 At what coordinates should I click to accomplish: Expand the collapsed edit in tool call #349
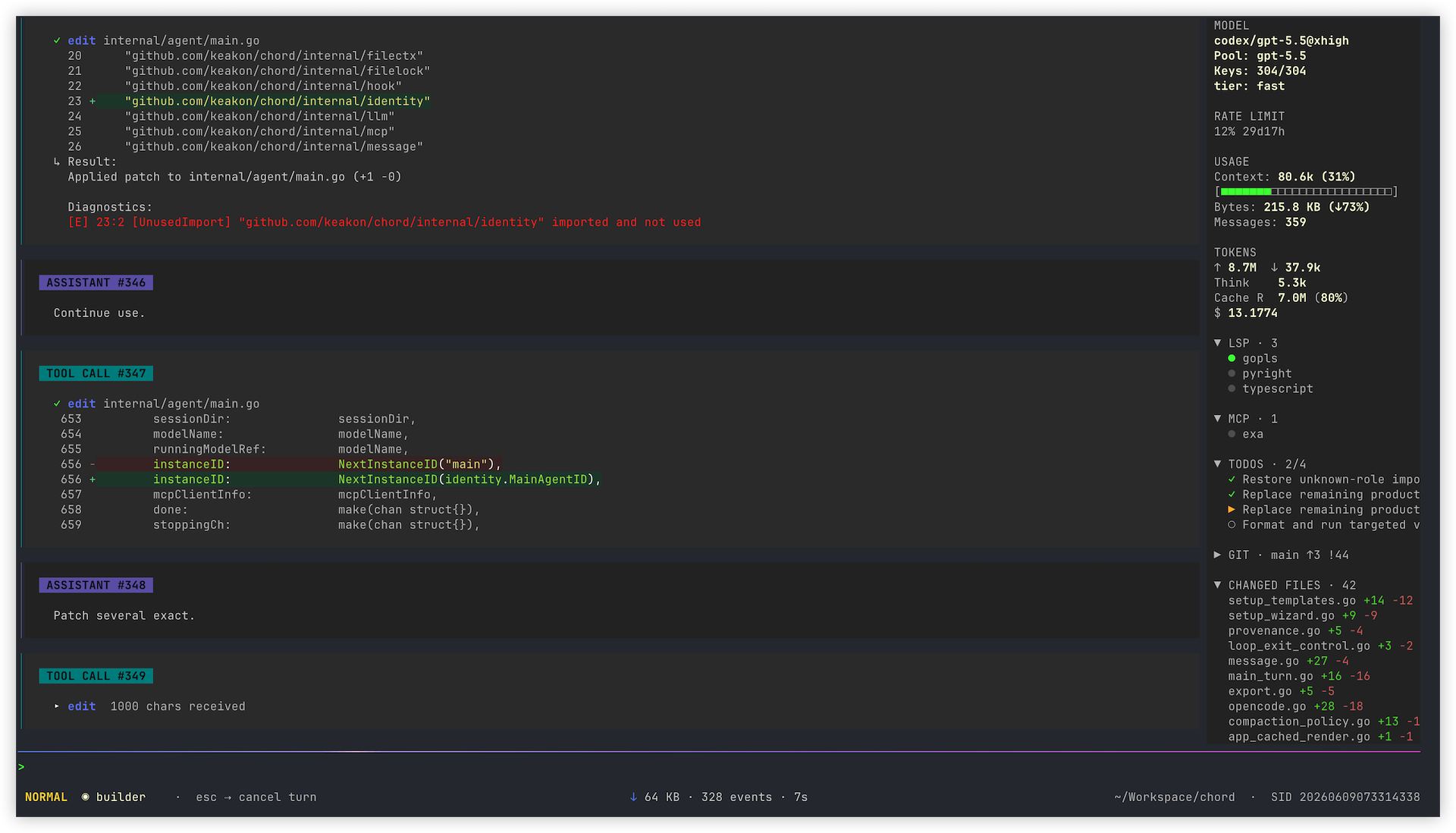click(57, 706)
